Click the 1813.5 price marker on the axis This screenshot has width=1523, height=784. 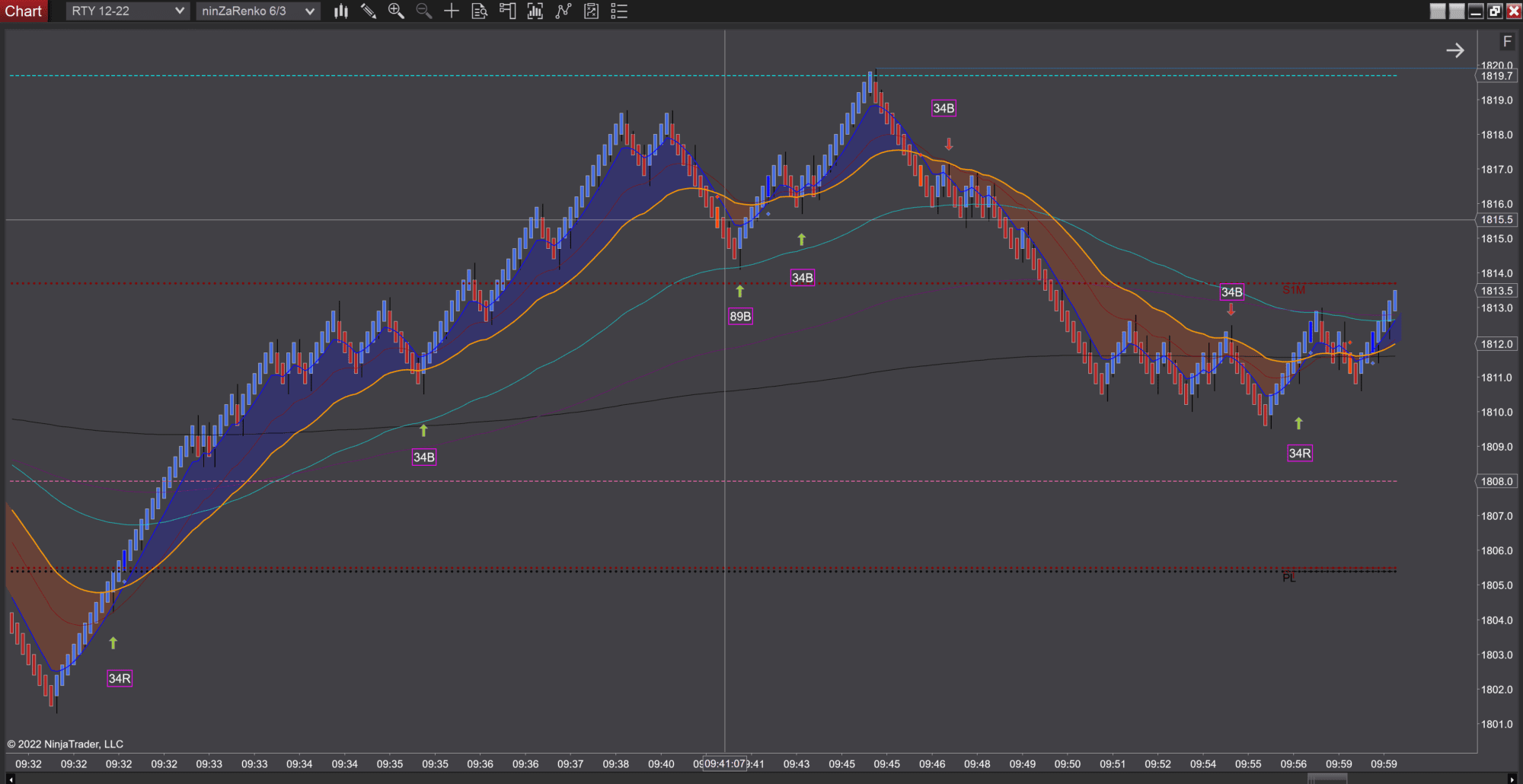(x=1496, y=291)
